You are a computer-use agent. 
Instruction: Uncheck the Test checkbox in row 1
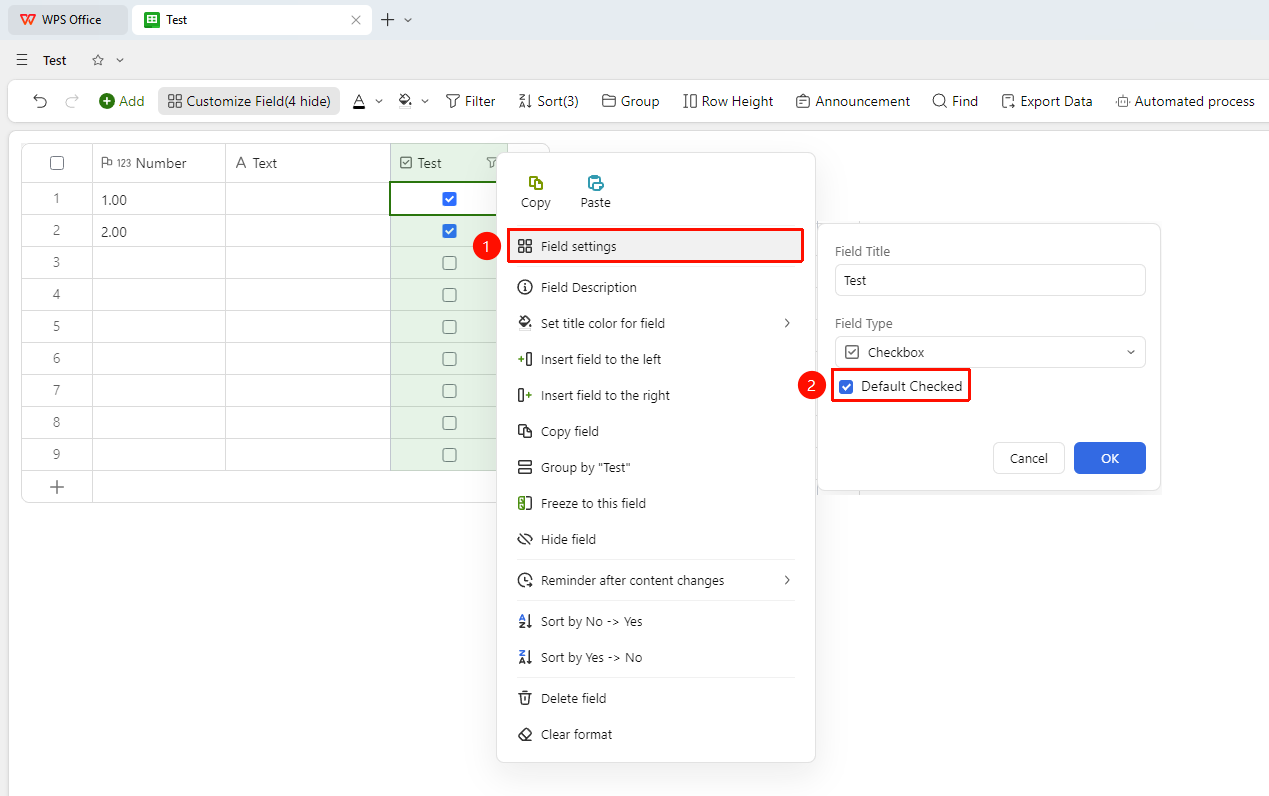click(449, 199)
